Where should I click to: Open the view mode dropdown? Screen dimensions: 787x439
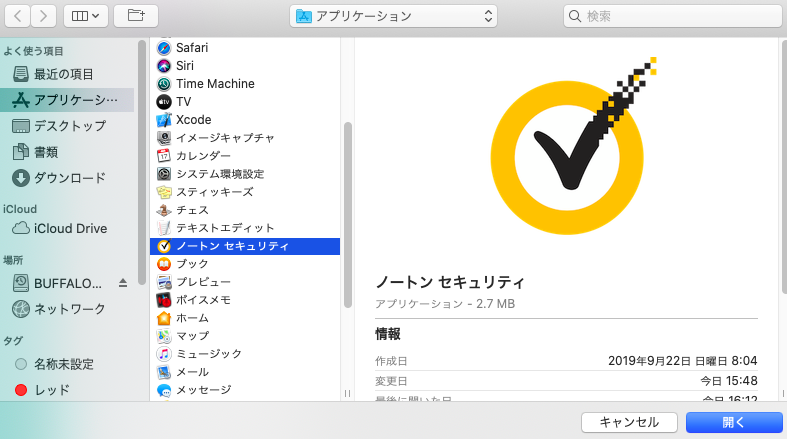87,16
